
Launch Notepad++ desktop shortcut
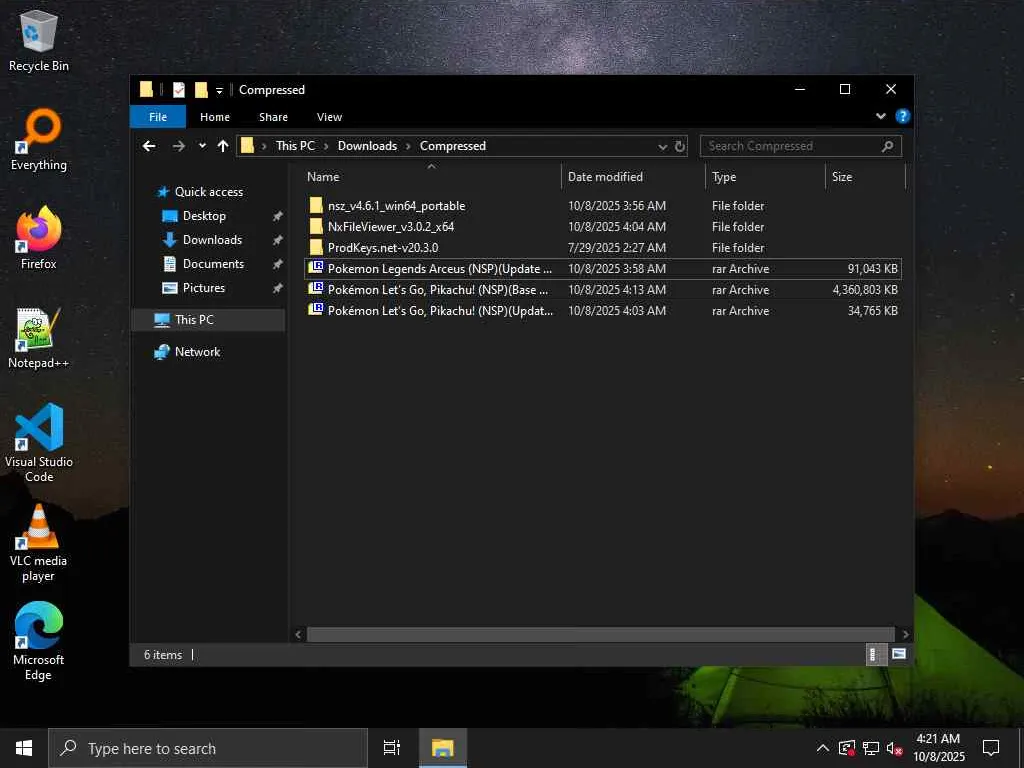[39, 338]
